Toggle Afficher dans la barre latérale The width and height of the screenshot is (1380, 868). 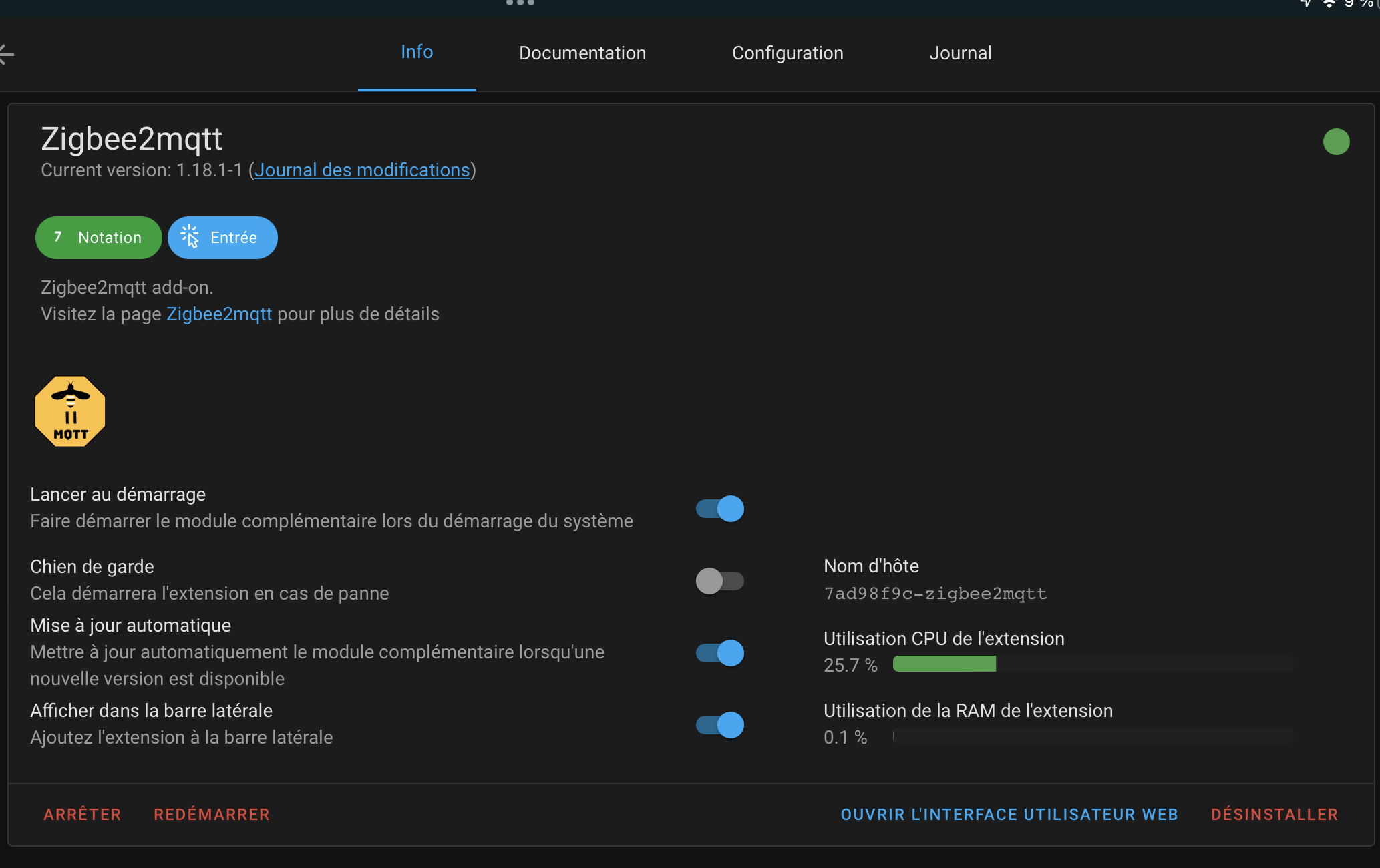[x=720, y=725]
